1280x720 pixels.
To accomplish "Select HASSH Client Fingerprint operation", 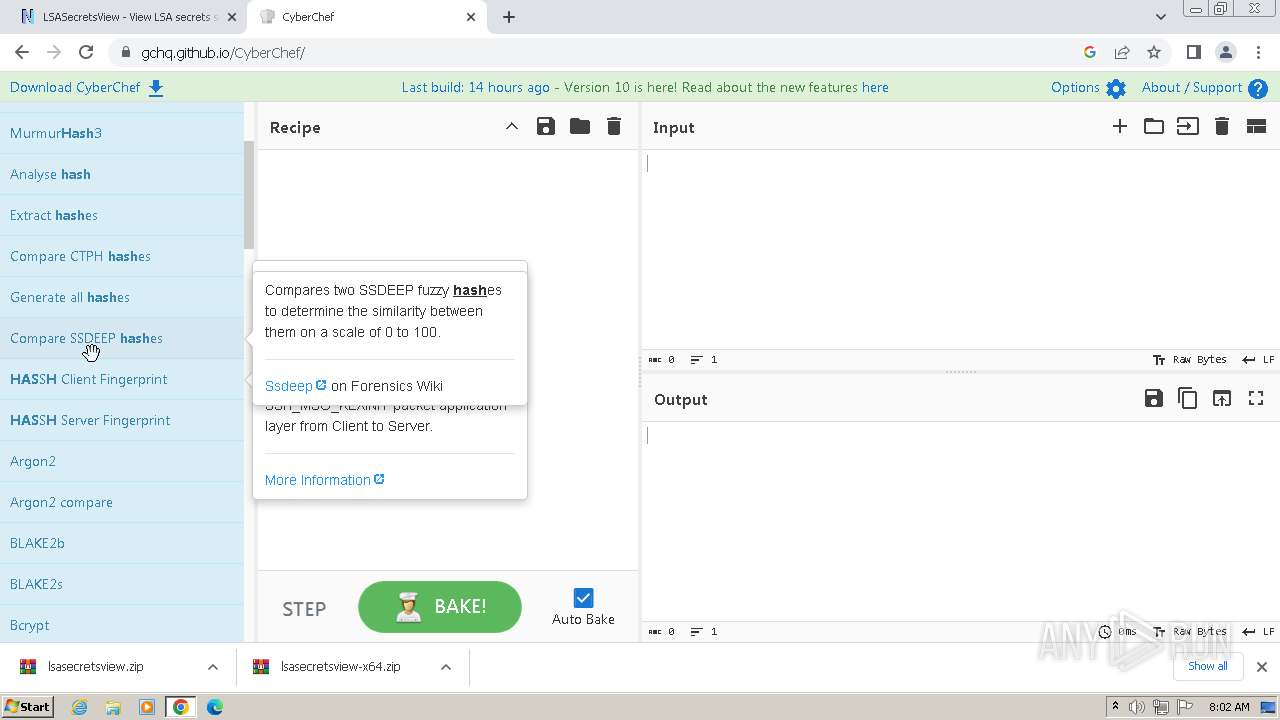I will coord(122,379).
